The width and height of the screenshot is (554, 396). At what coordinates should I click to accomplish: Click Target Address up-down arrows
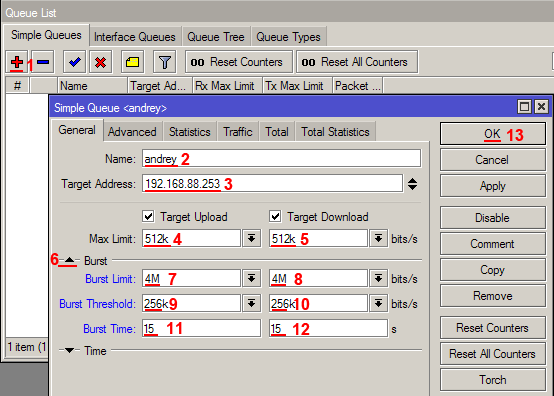coord(412,184)
